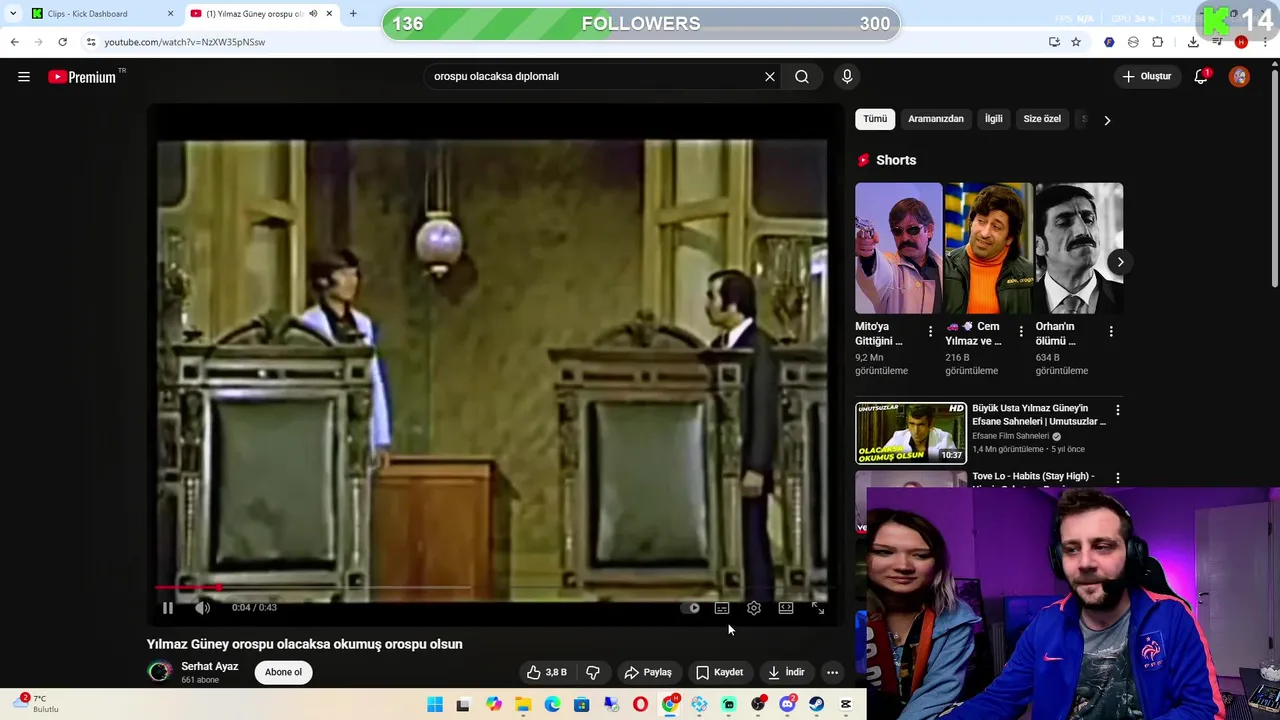Open browser downloads icon
This screenshot has height=720, width=1280.
pos(1193,42)
